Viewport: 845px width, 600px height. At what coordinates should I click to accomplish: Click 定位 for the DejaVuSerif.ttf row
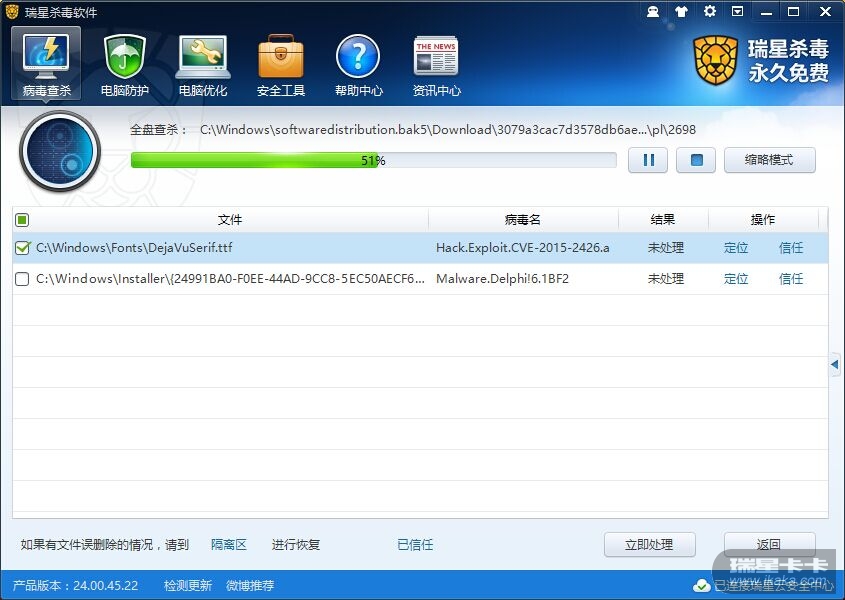pyautogui.click(x=736, y=248)
